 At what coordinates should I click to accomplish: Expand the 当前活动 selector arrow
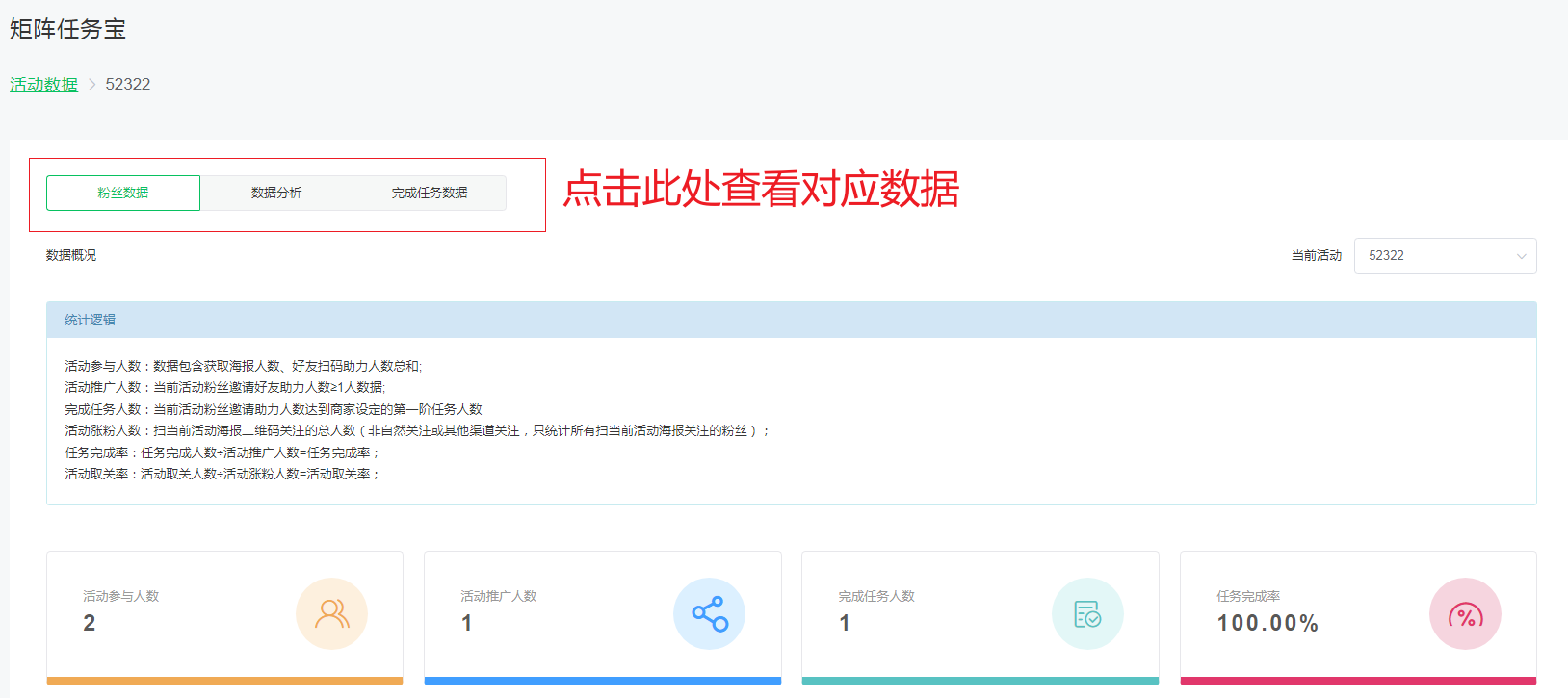point(1522,256)
